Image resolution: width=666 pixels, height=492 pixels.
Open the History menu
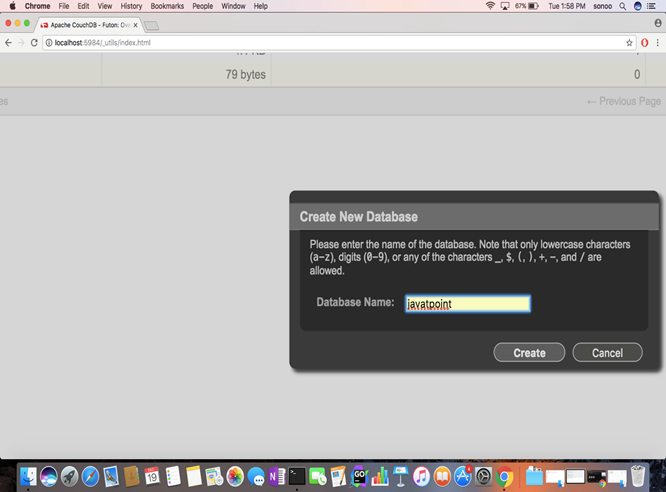(x=131, y=6)
